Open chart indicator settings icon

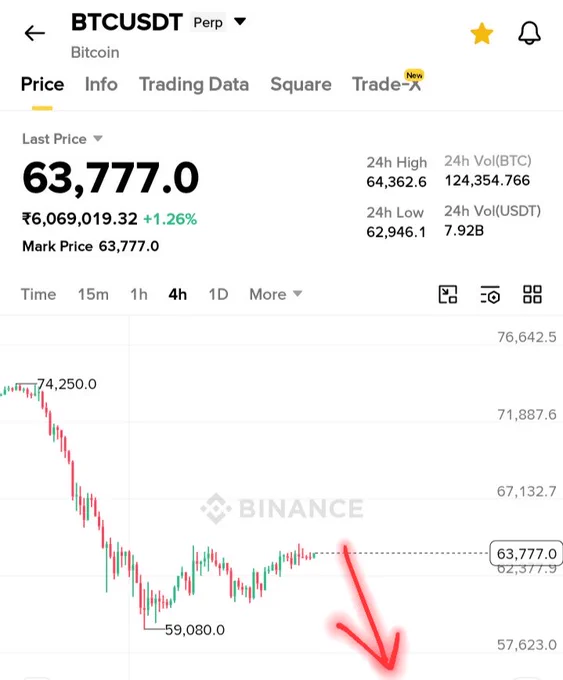pos(490,294)
